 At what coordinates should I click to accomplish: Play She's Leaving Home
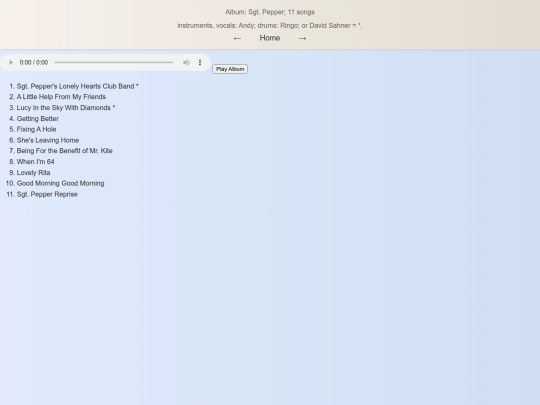click(48, 140)
